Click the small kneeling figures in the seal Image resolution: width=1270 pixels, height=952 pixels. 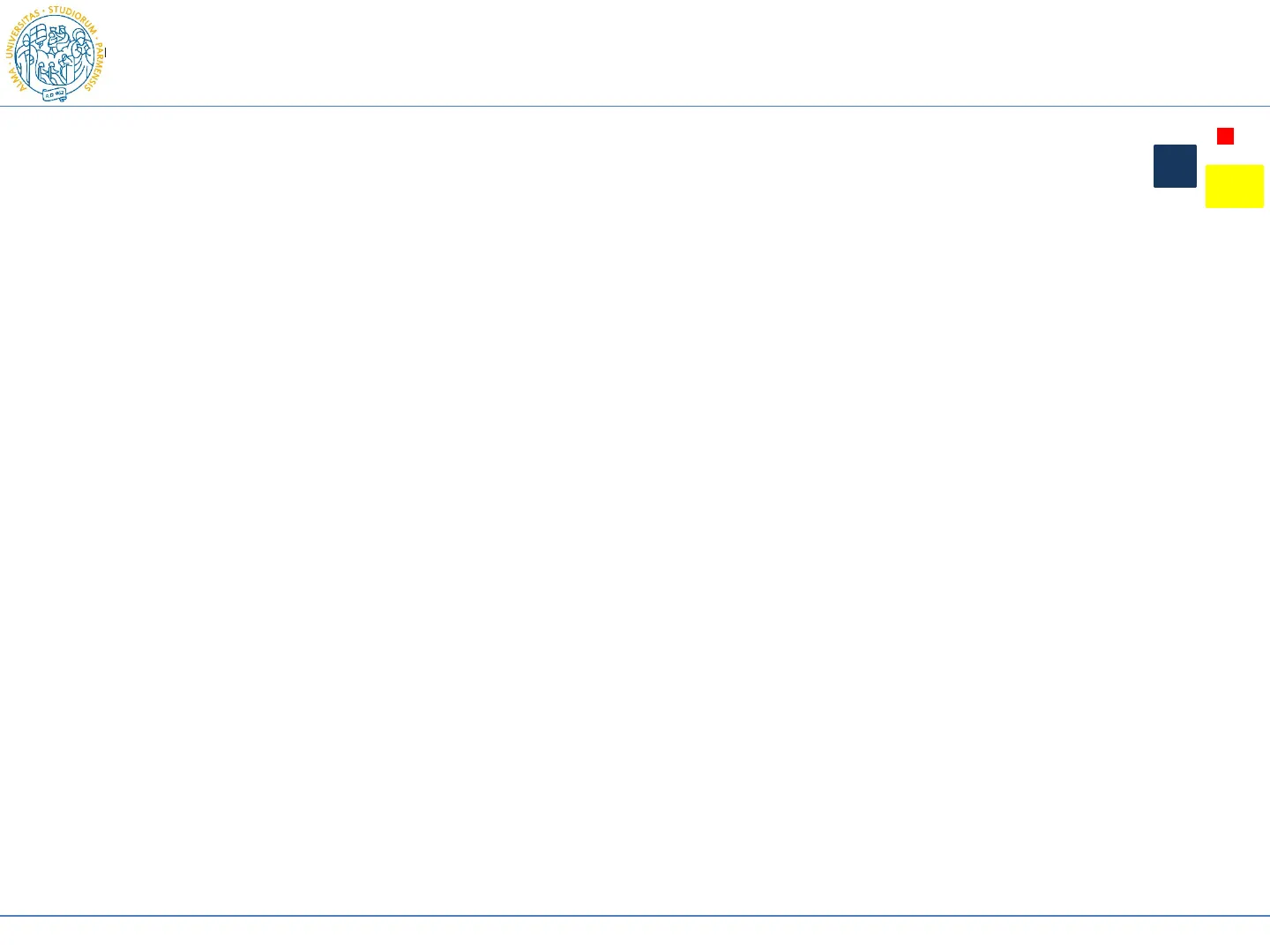(x=49, y=71)
